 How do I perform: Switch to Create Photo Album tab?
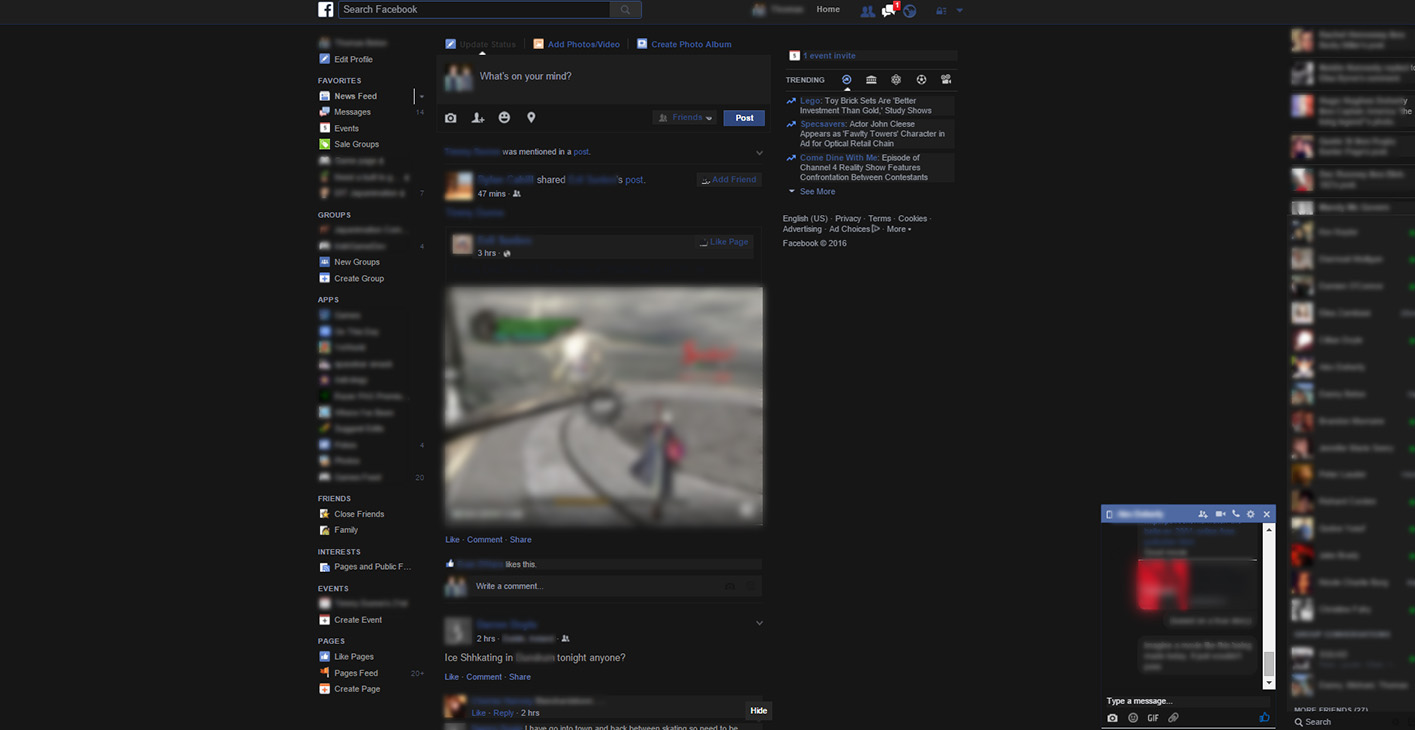pyautogui.click(x=684, y=44)
